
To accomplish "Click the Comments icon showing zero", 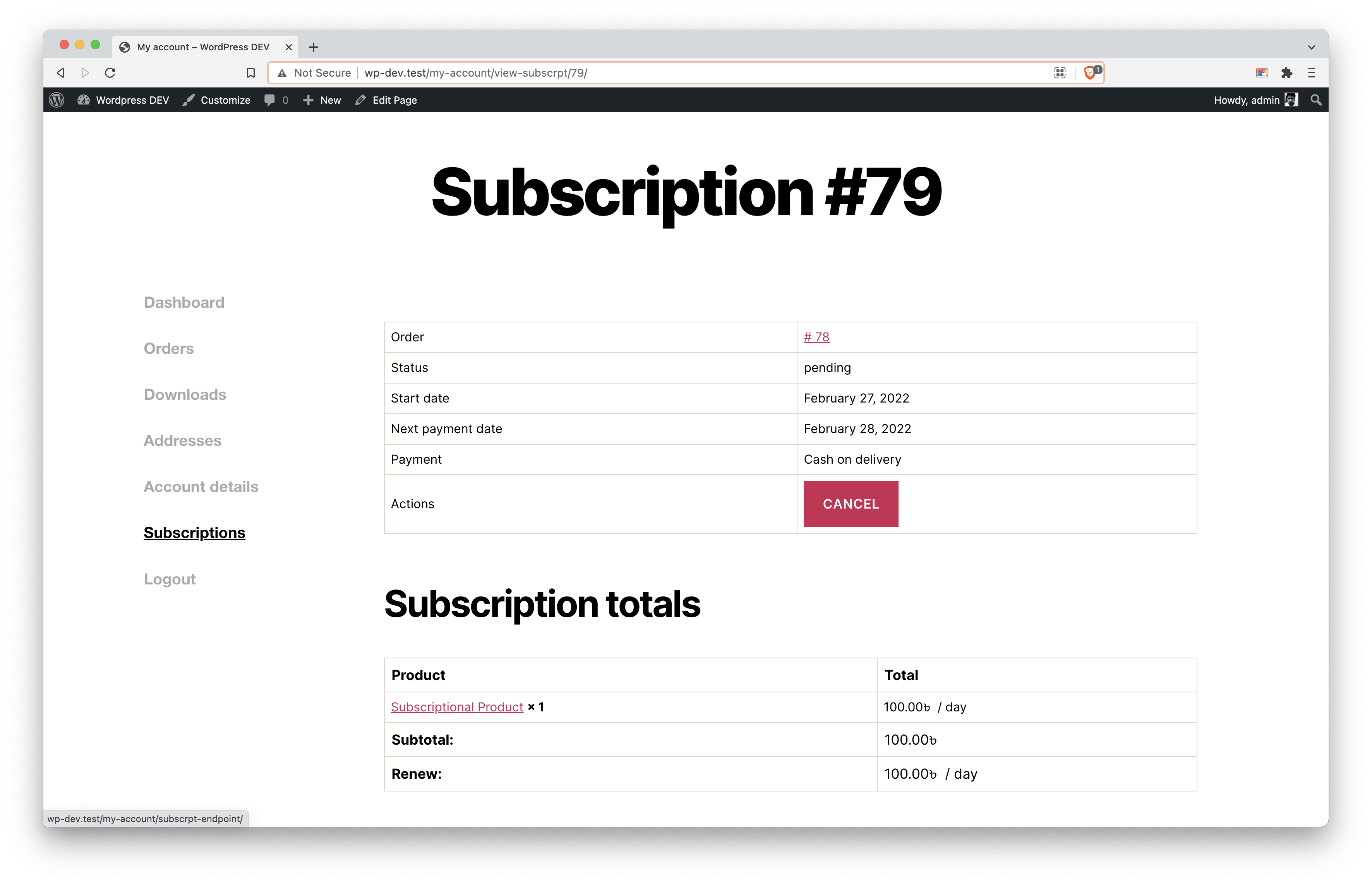I will click(275, 100).
